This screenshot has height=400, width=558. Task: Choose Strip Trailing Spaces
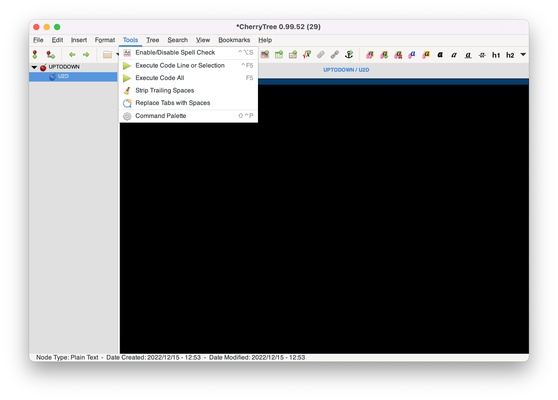pos(188,90)
